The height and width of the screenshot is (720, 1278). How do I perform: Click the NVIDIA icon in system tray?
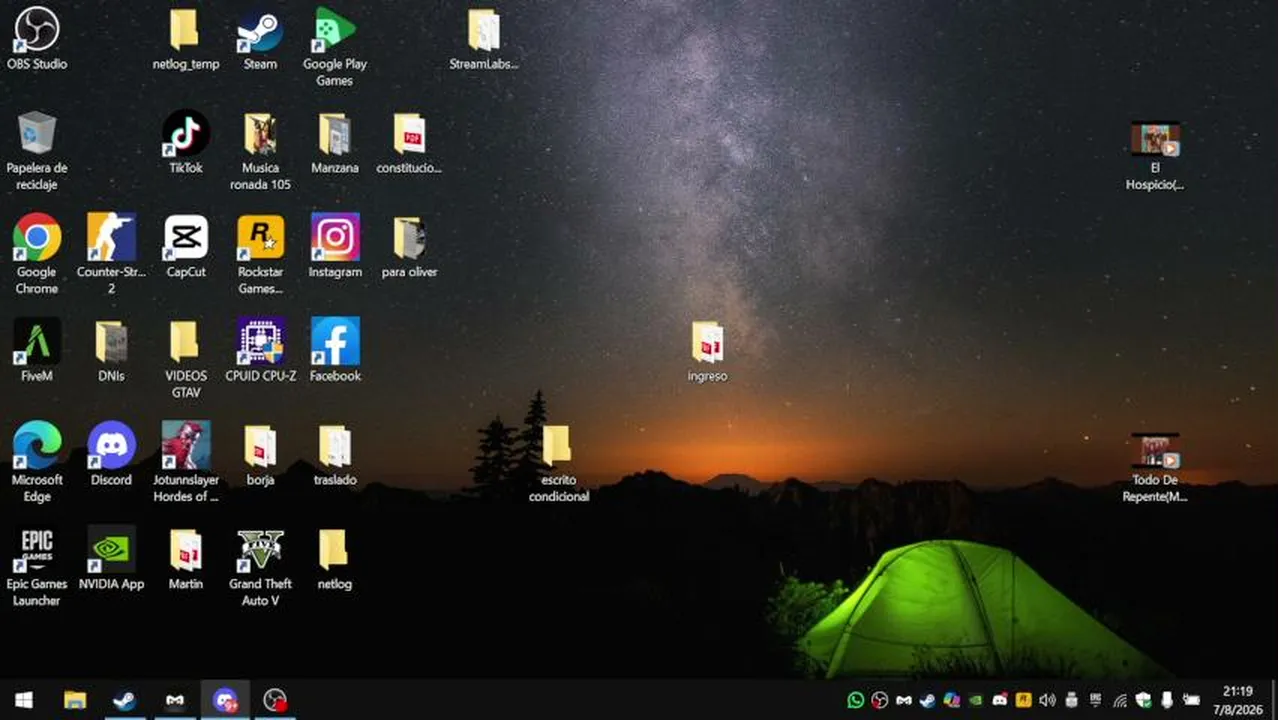(976, 700)
